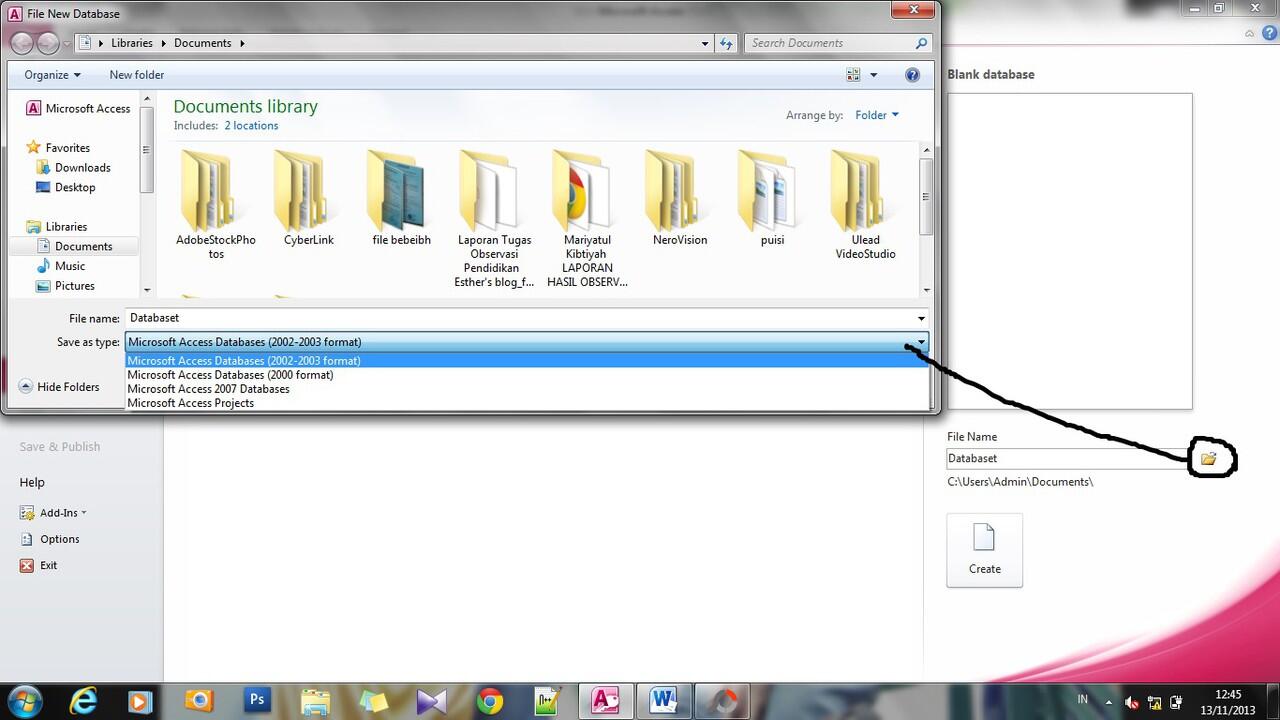
Task: Open Save & Publish in Access backstage
Action: [x=60, y=447]
